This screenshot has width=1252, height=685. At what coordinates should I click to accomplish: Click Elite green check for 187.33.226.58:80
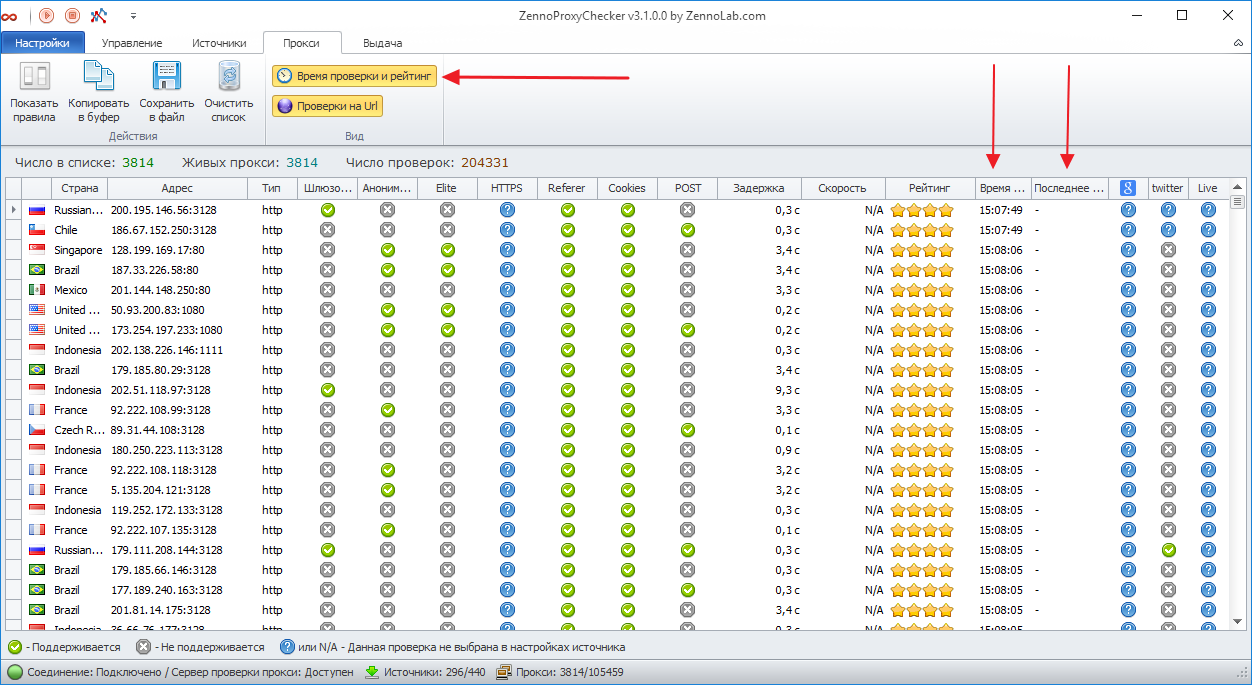pos(447,270)
